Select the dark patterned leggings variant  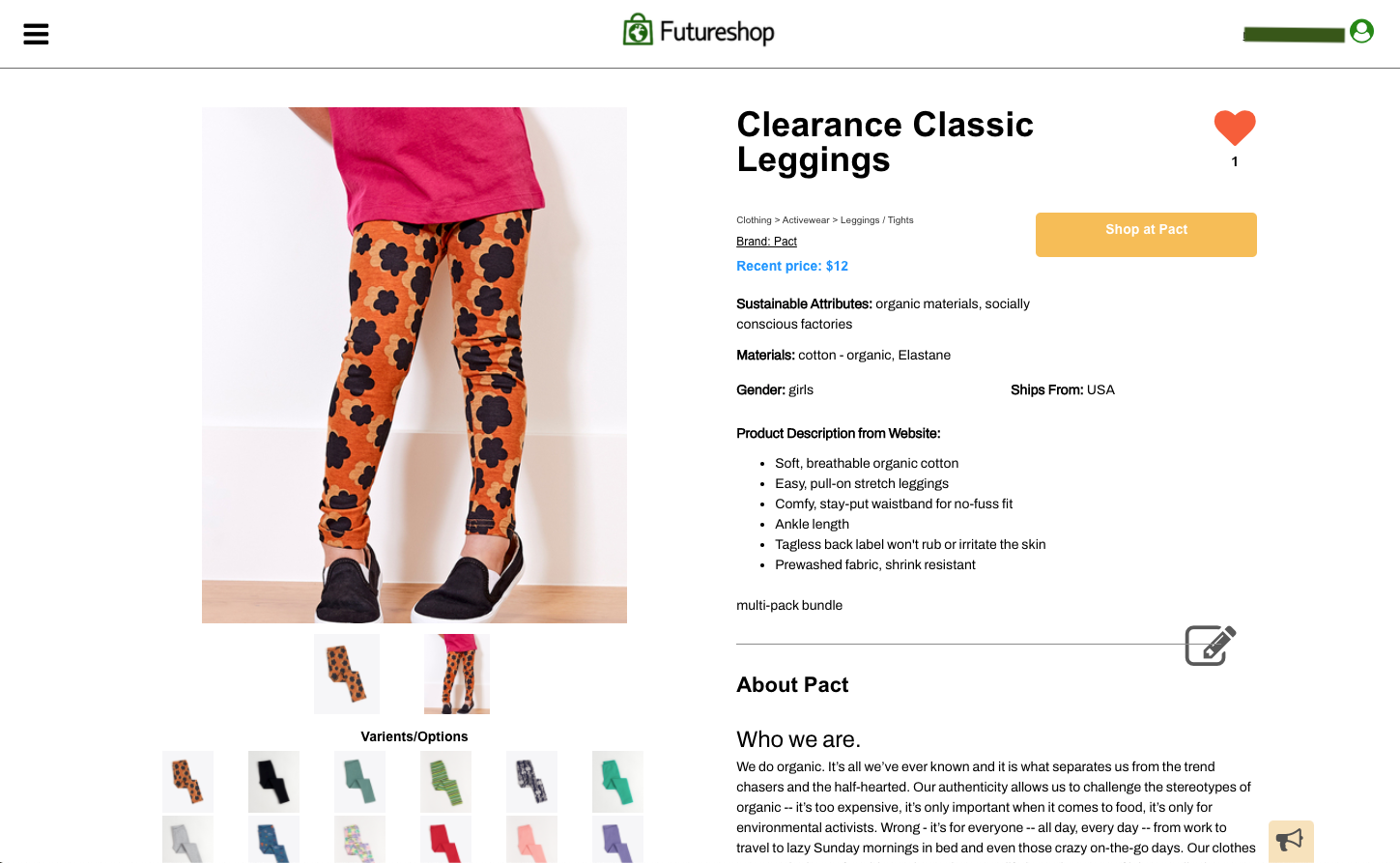(x=531, y=782)
